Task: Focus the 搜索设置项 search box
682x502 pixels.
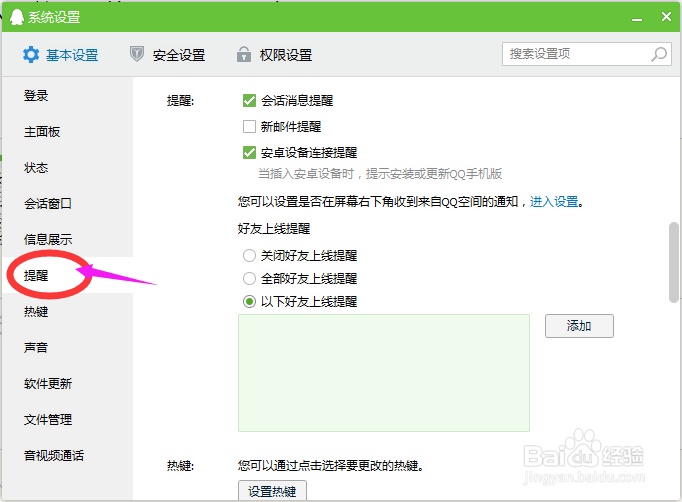Action: point(587,54)
